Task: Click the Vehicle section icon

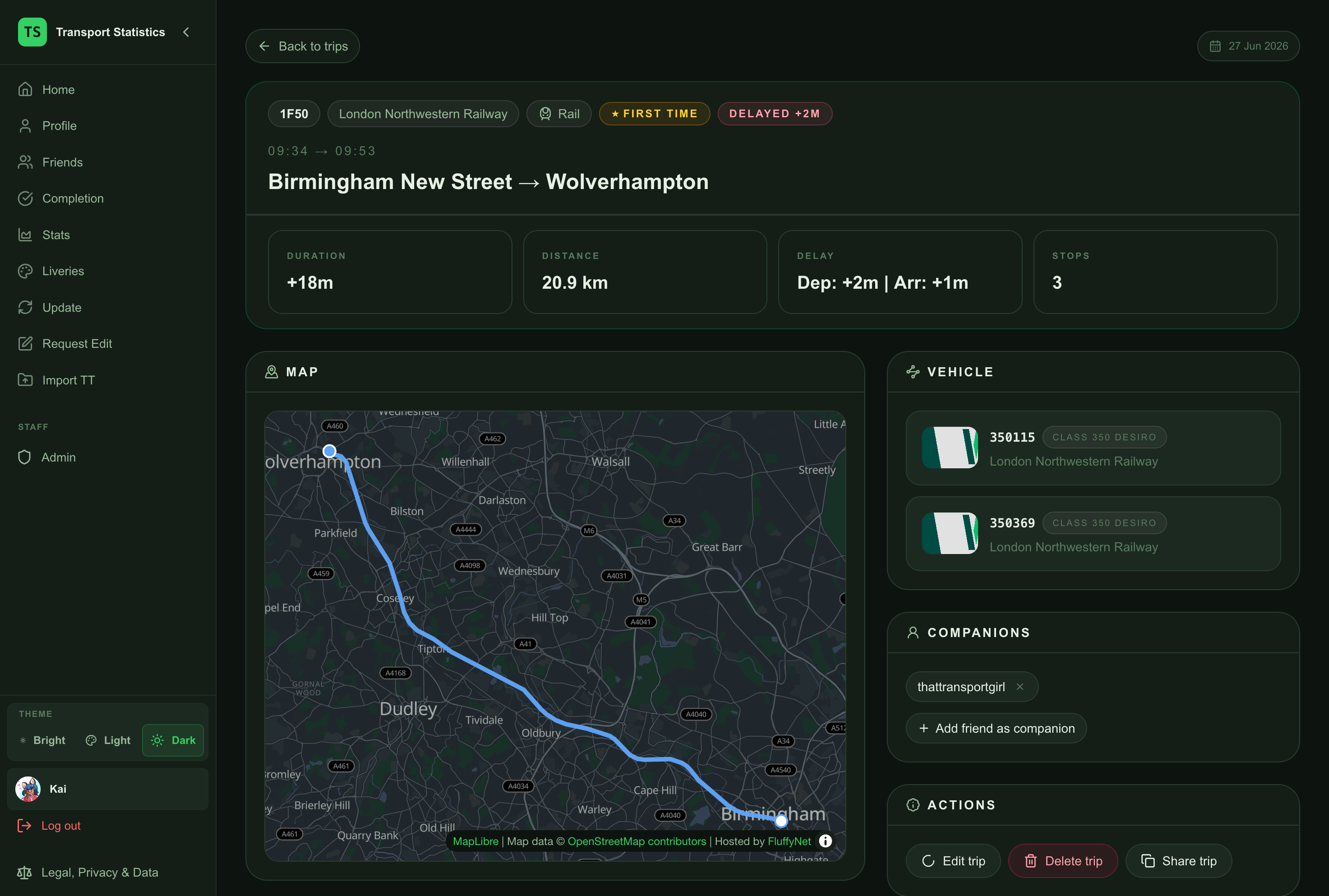Action: [913, 372]
